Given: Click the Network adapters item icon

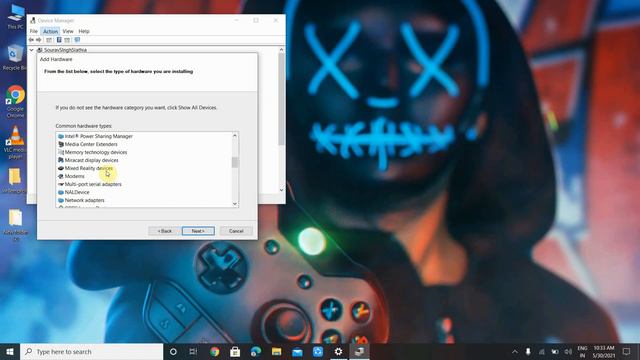Looking at the screenshot, I should tap(61, 200).
